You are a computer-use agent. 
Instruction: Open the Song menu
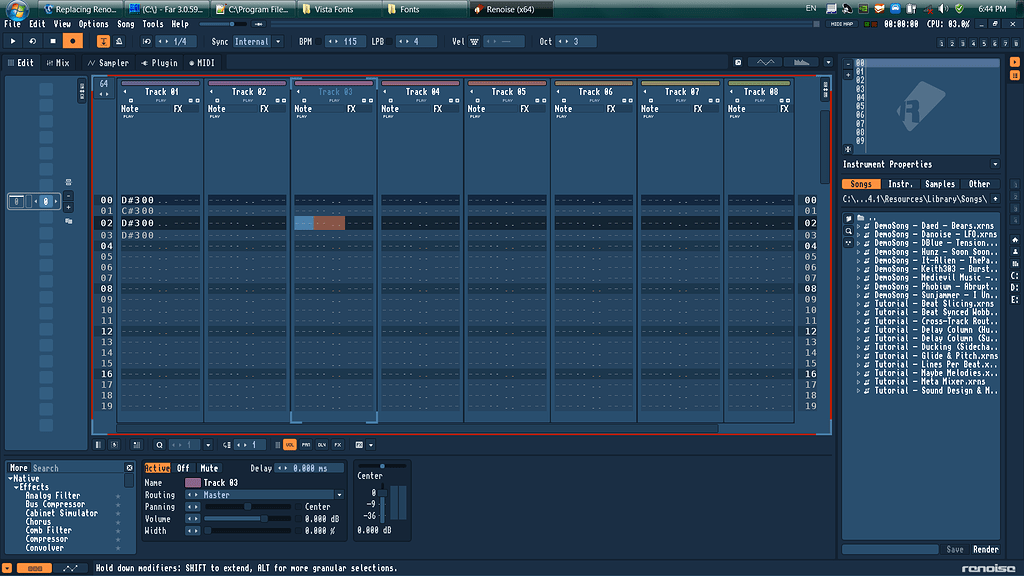[126, 24]
